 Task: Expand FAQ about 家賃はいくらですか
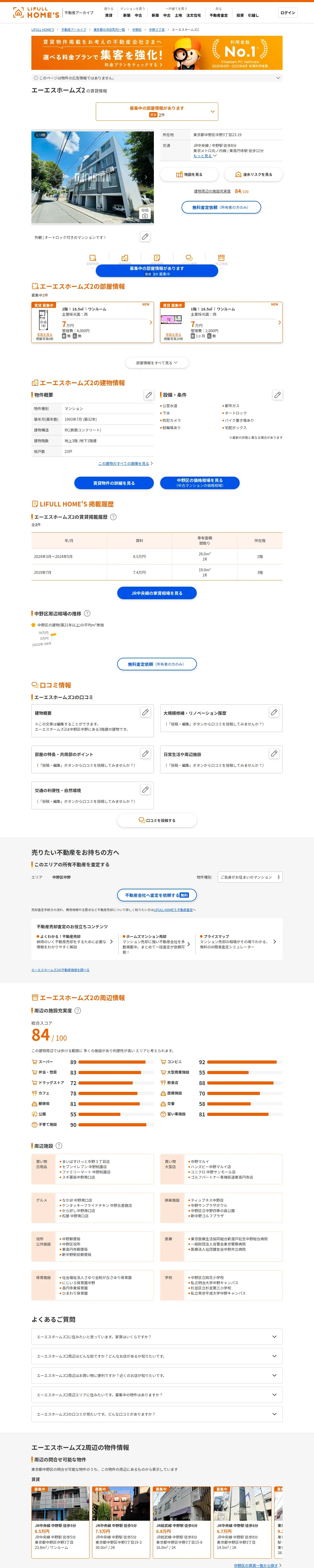(x=157, y=1337)
